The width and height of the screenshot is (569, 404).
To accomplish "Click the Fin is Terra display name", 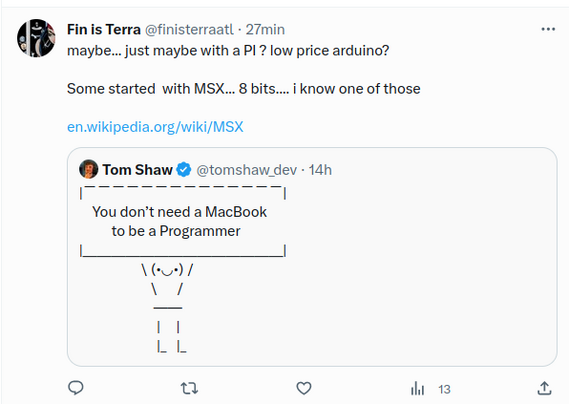I will coord(104,29).
